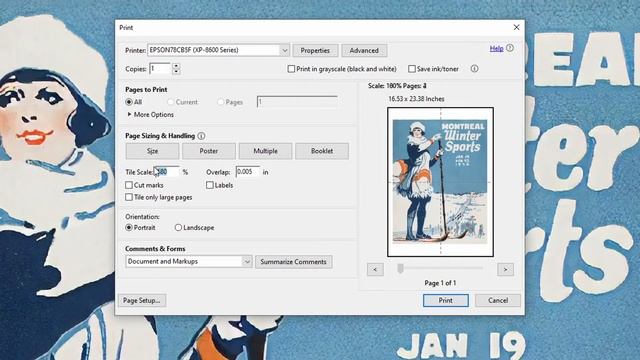This screenshot has width=640, height=360.
Task: Click the '16.53 x 23.38 Inches' text
Action: click(416, 99)
